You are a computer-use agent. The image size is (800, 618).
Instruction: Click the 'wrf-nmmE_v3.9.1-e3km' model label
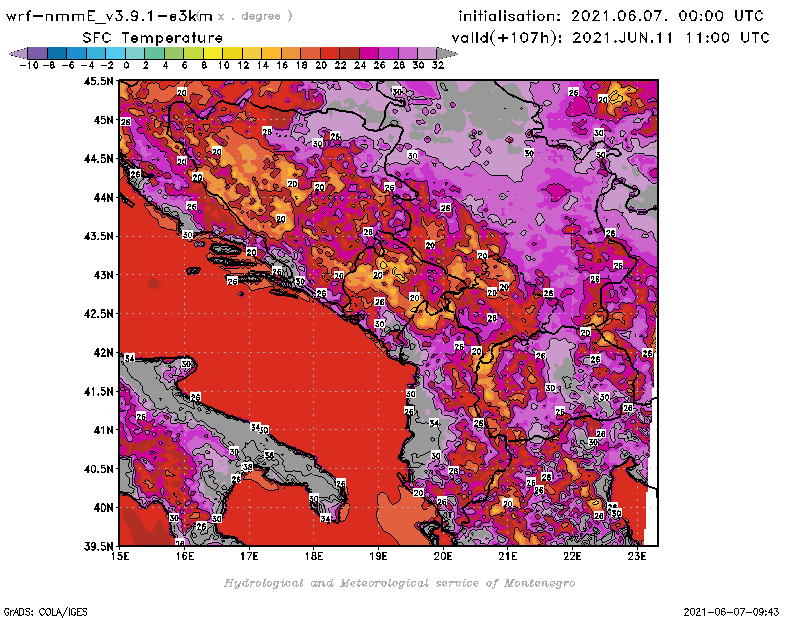point(109,16)
